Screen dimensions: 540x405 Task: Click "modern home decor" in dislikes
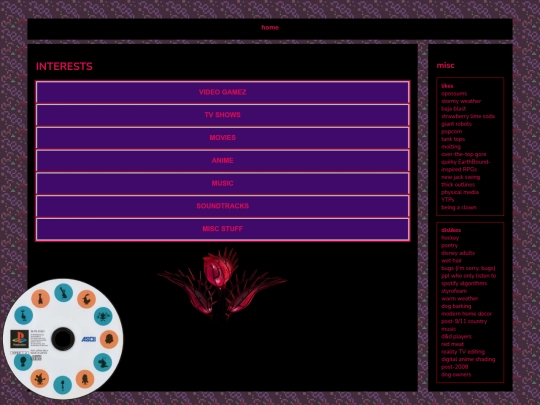point(466,314)
